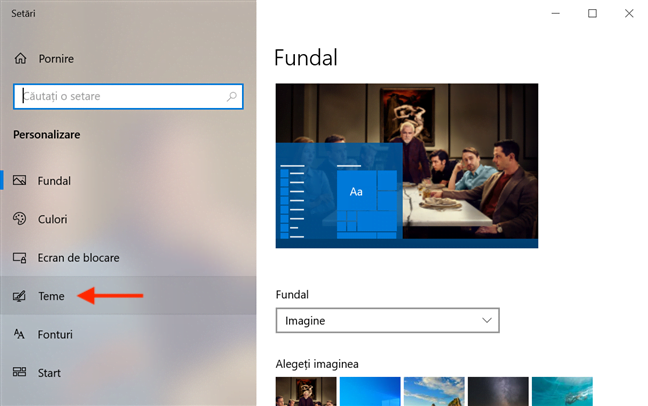The width and height of the screenshot is (648, 406).
Task: Close the Setări window
Action: [x=629, y=13]
